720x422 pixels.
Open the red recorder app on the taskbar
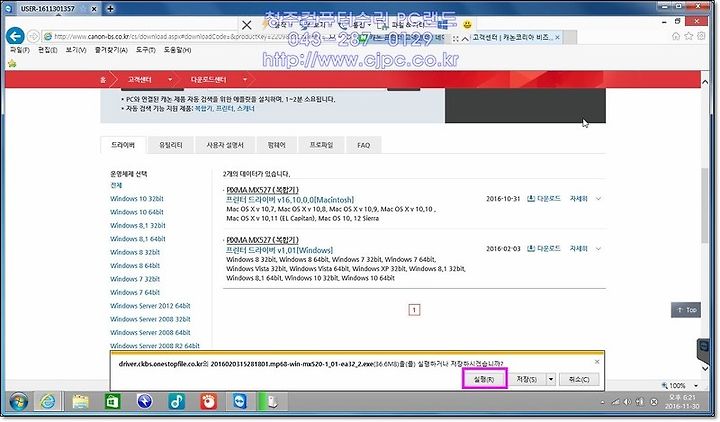pyautogui.click(x=208, y=402)
